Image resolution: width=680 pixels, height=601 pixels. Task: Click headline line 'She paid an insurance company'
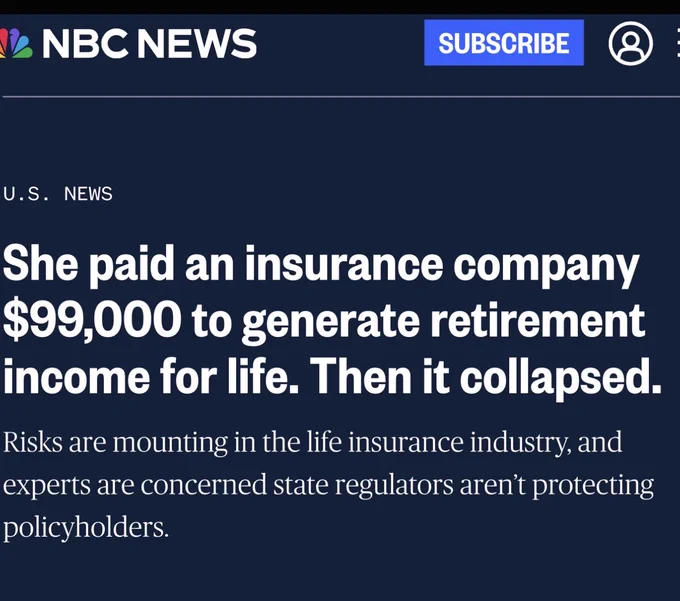(321, 265)
